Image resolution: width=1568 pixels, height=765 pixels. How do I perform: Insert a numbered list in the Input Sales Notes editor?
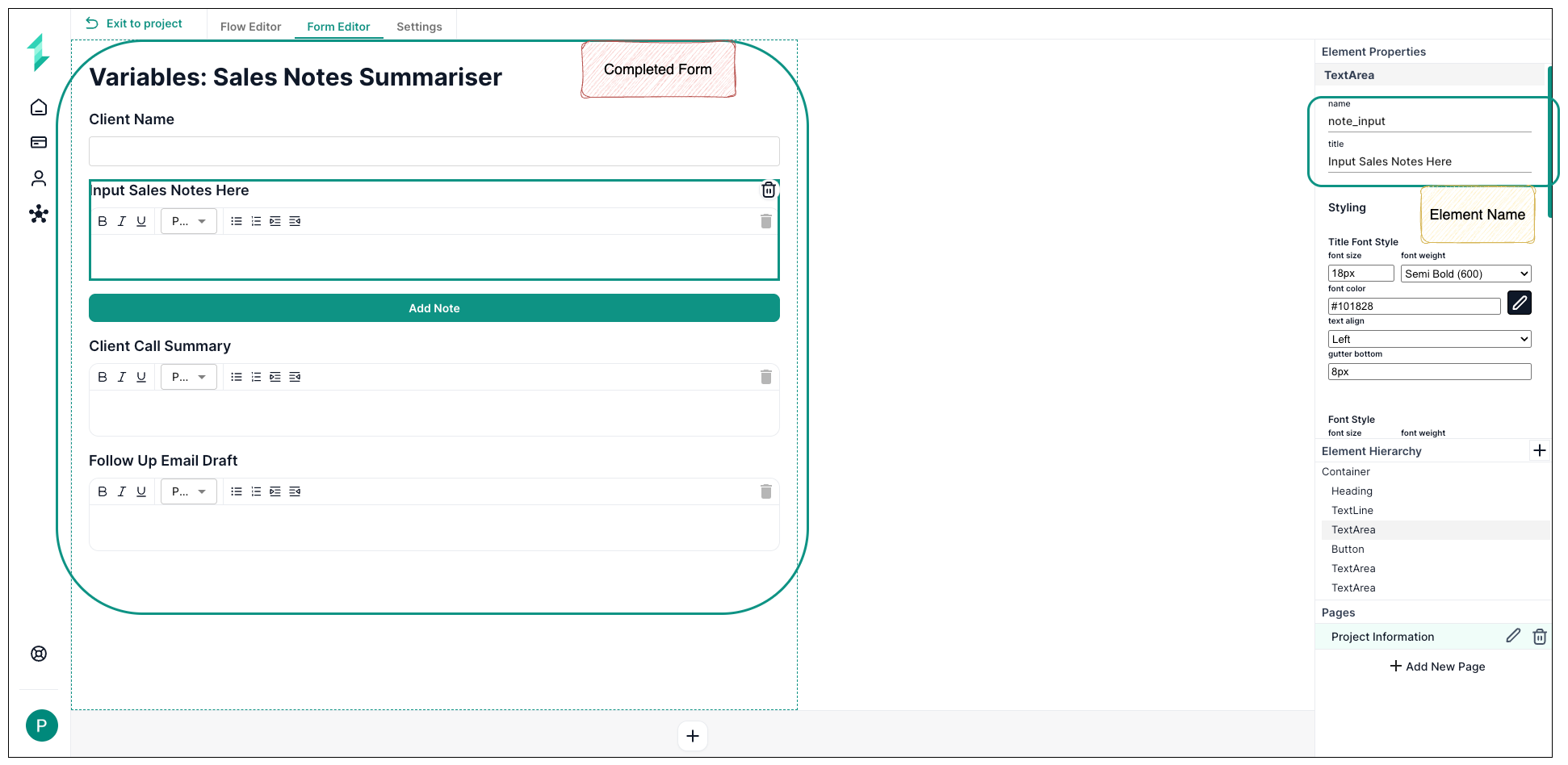[256, 221]
